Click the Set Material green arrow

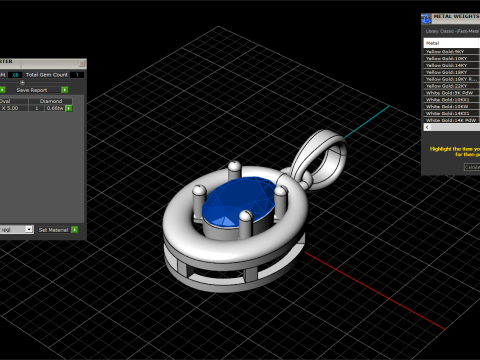pyautogui.click(x=75, y=230)
